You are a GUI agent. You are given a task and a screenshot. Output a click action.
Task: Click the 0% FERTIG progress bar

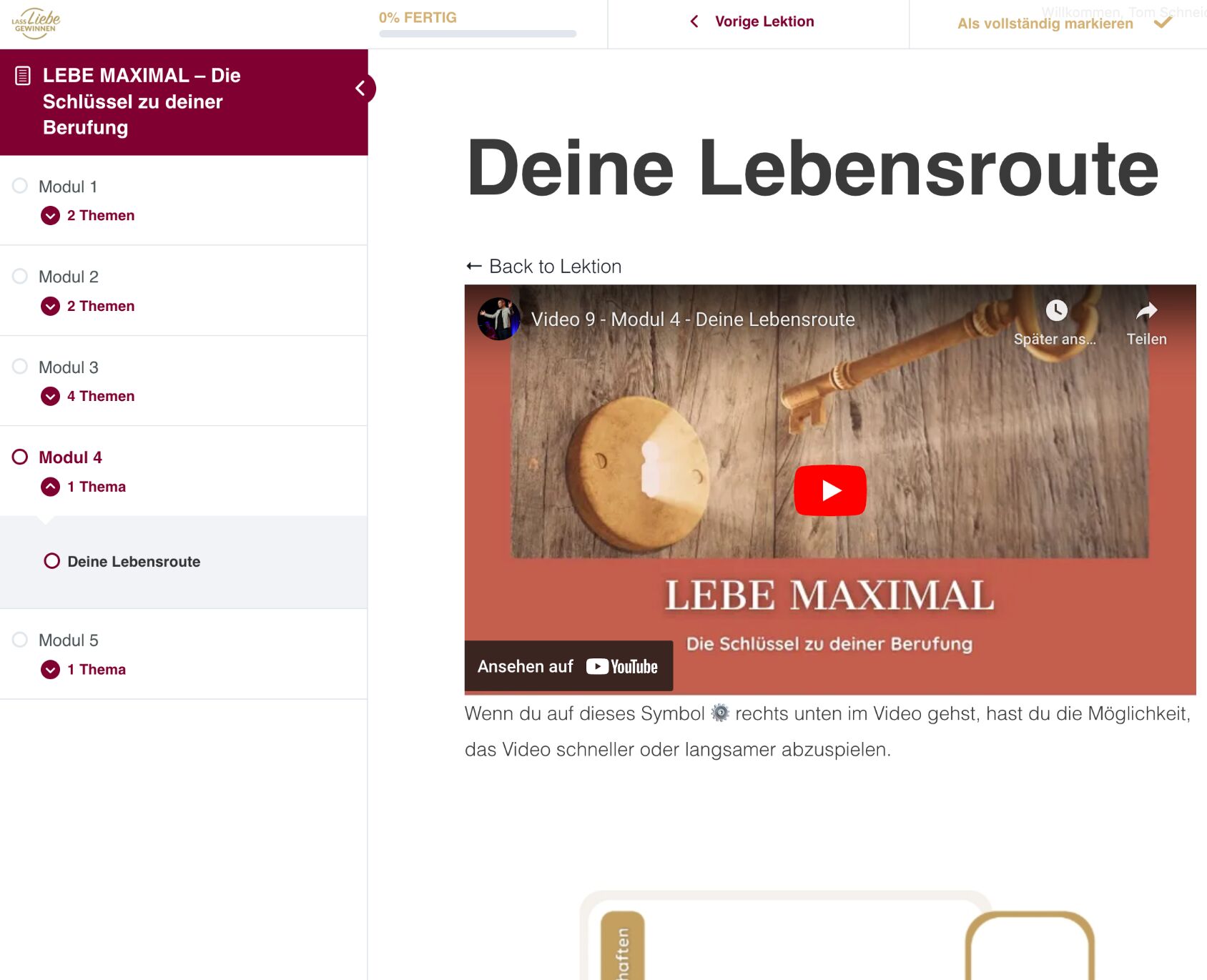[x=478, y=34]
